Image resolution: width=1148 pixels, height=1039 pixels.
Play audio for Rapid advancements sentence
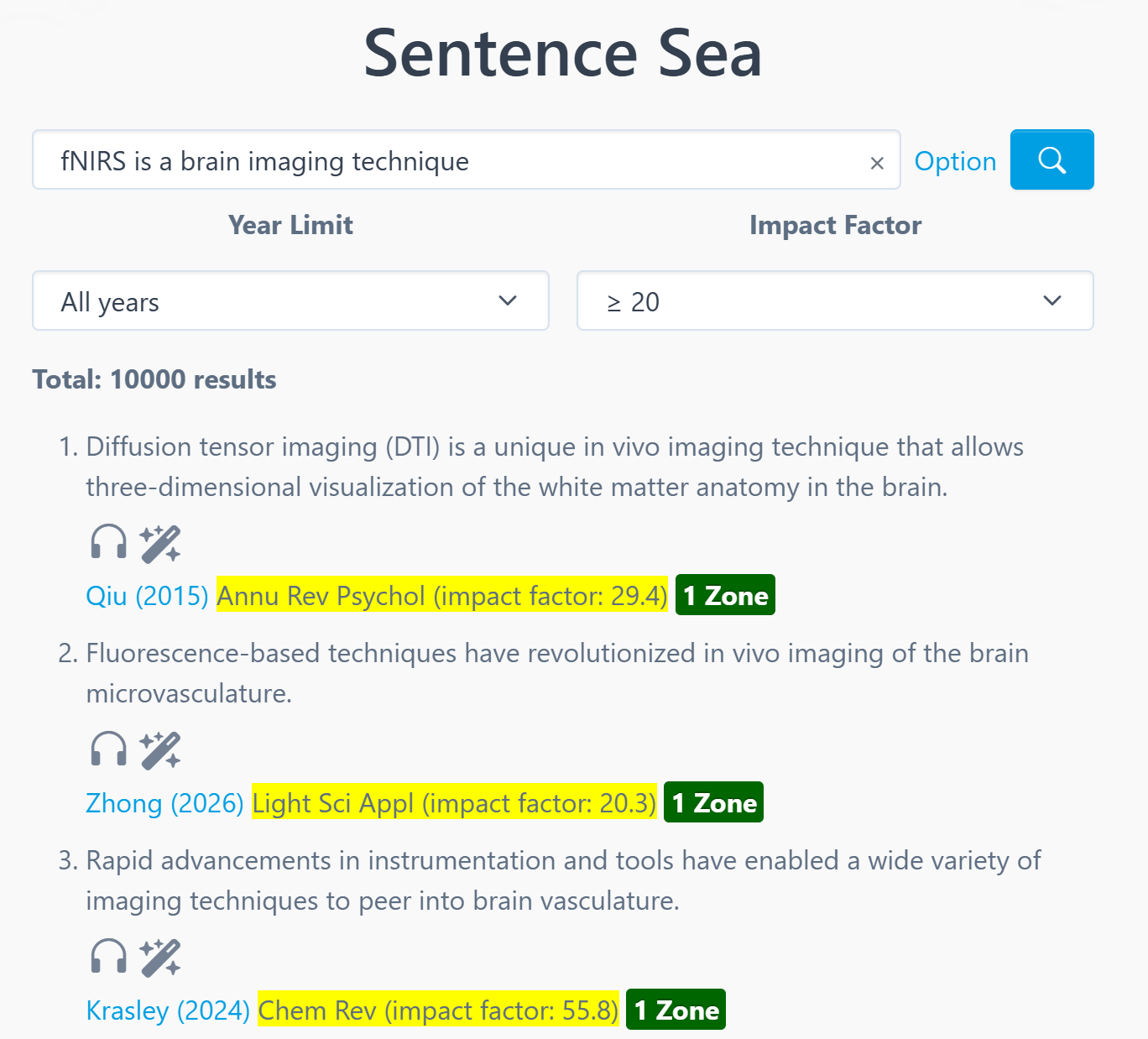[x=109, y=957]
